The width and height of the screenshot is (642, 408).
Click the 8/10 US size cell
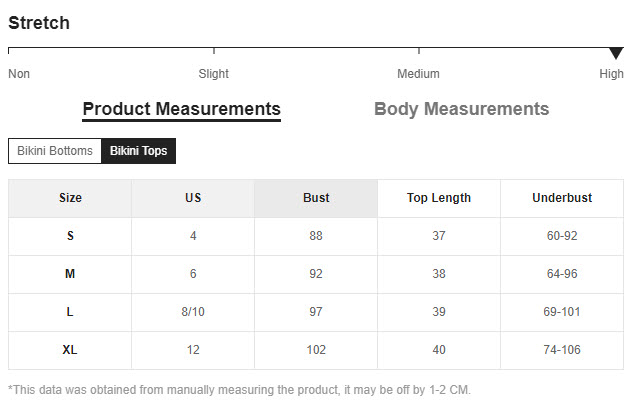(x=193, y=312)
